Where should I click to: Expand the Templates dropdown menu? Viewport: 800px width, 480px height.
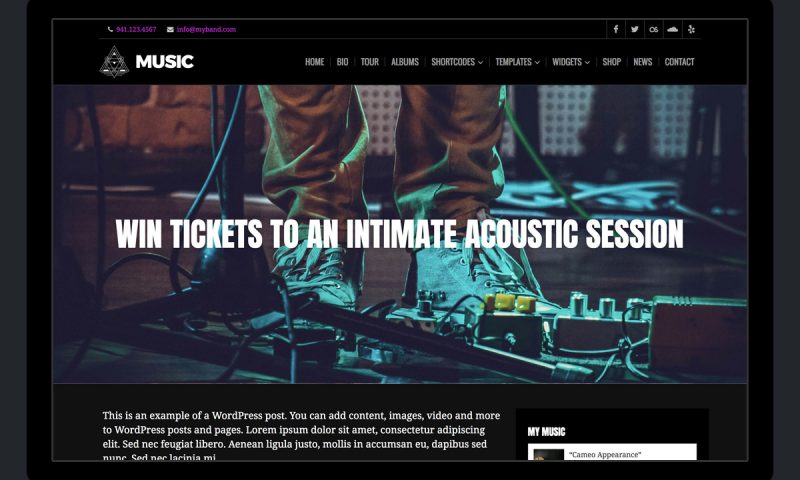tap(517, 62)
